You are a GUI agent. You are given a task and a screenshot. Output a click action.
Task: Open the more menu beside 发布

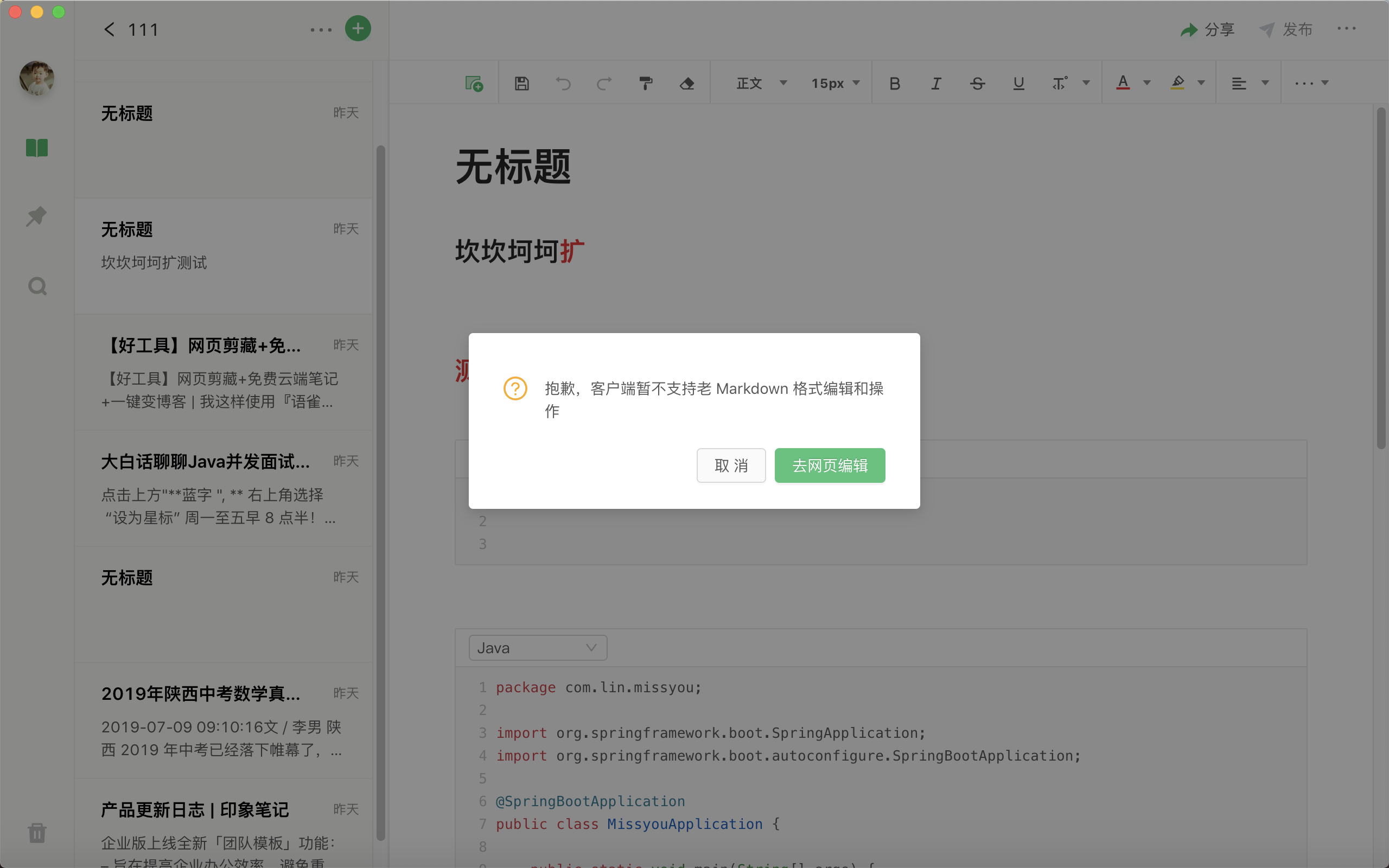(x=1347, y=28)
